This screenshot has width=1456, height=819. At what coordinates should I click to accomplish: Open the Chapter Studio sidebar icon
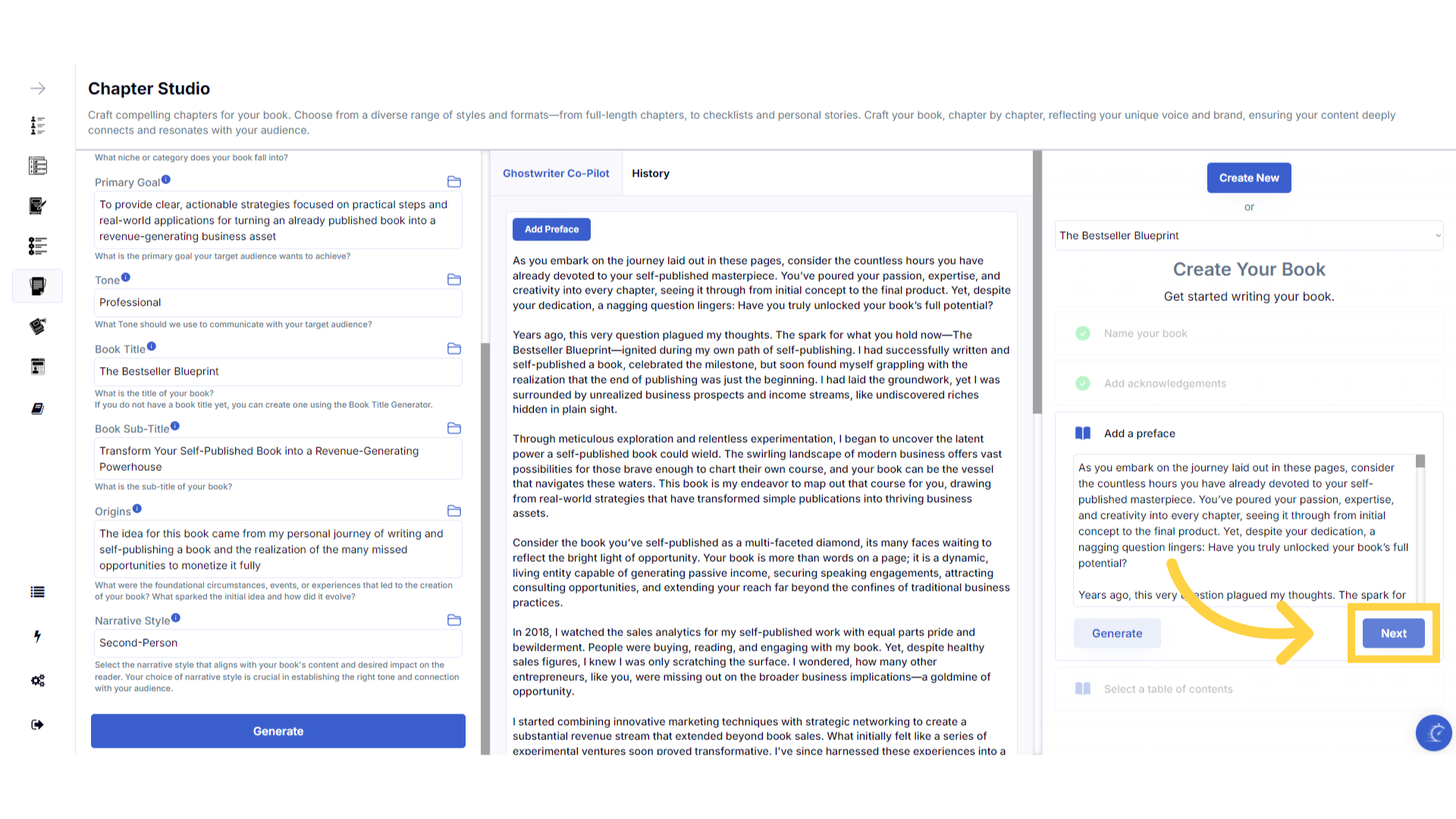(37, 286)
